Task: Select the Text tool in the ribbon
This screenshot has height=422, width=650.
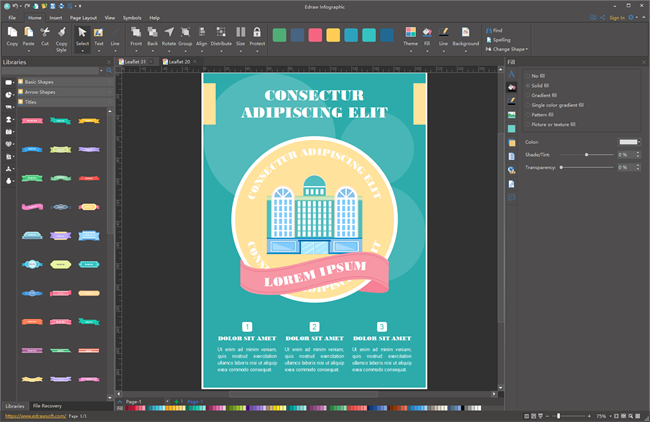Action: pyautogui.click(x=98, y=34)
